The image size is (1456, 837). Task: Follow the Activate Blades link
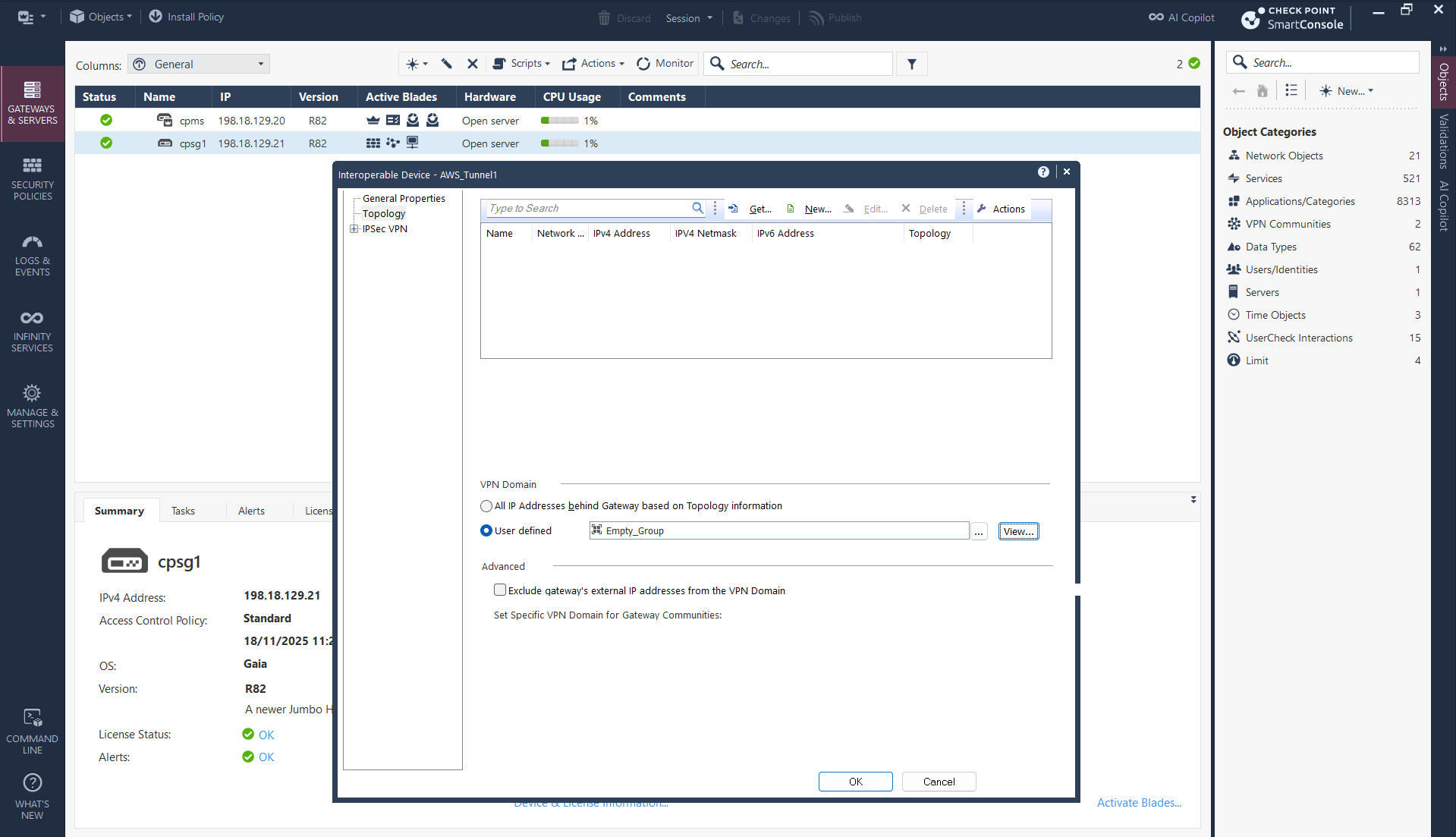click(x=1138, y=803)
